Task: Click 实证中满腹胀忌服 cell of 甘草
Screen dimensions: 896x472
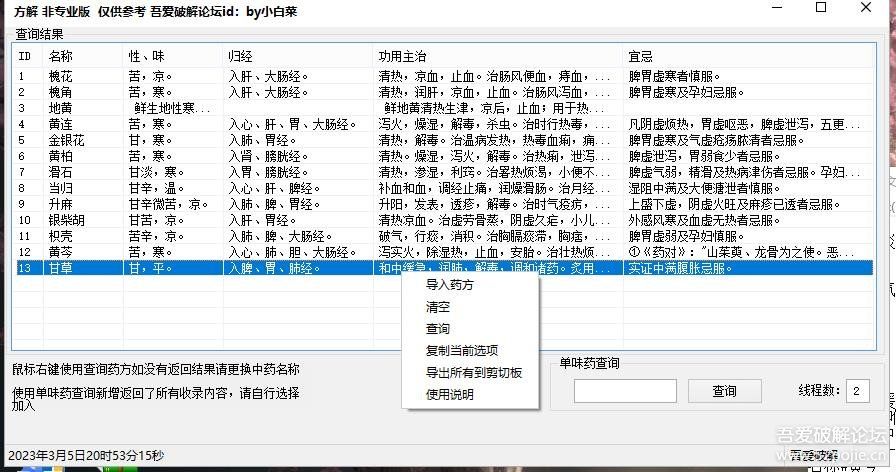Action: pyautogui.click(x=680, y=268)
